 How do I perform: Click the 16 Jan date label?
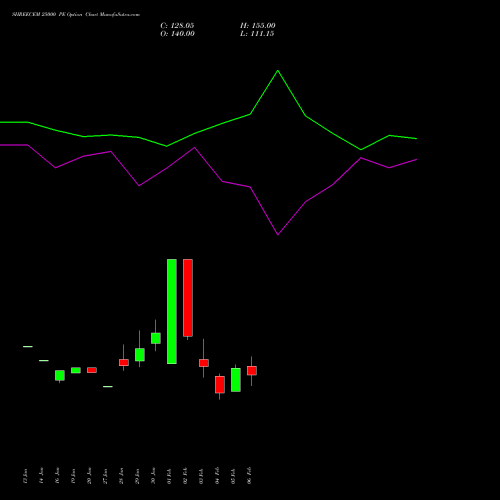[57, 476]
